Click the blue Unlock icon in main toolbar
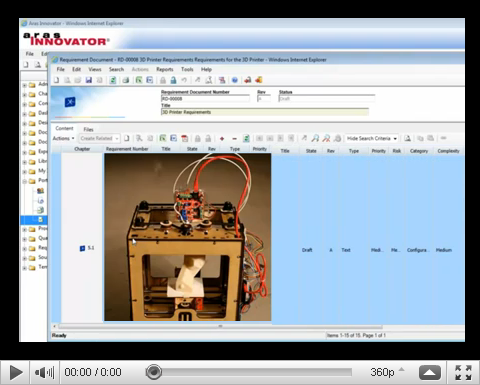The width and height of the screenshot is (480, 385). (x=173, y=80)
